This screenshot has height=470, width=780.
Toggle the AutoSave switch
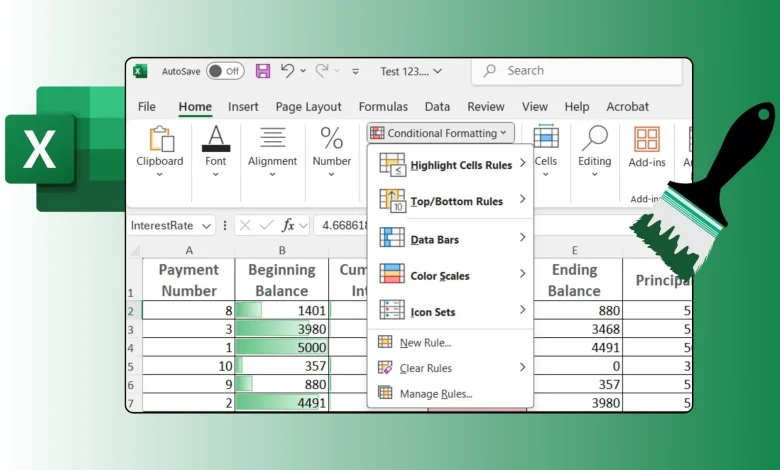coord(225,71)
